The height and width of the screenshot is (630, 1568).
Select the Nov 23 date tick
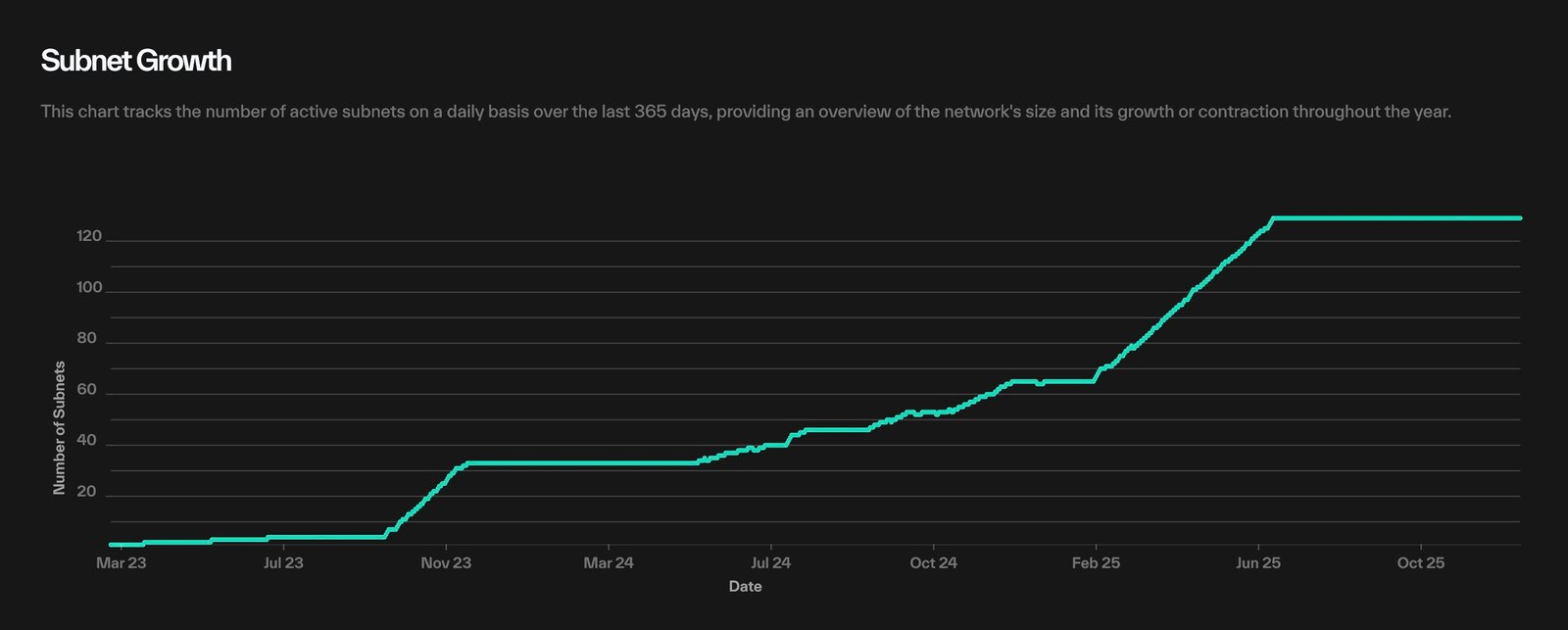click(446, 562)
